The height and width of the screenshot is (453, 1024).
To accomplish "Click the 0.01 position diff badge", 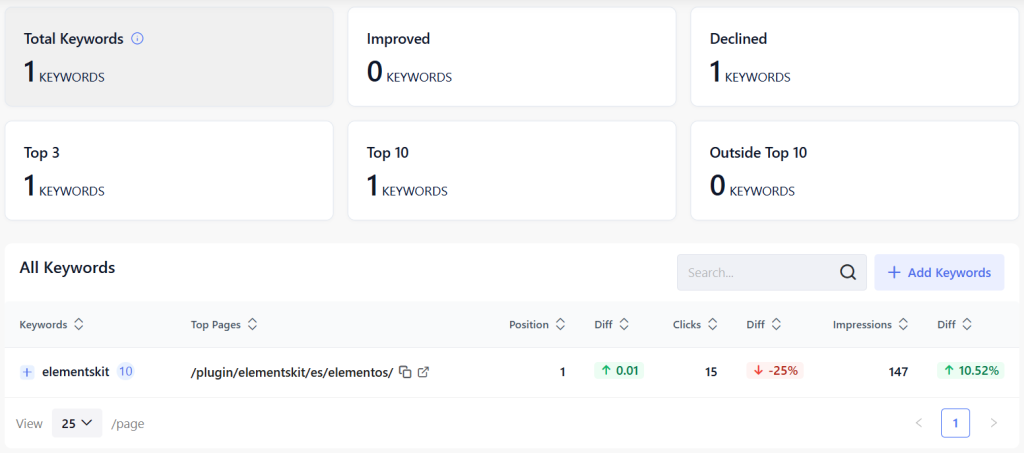I will coord(619,371).
